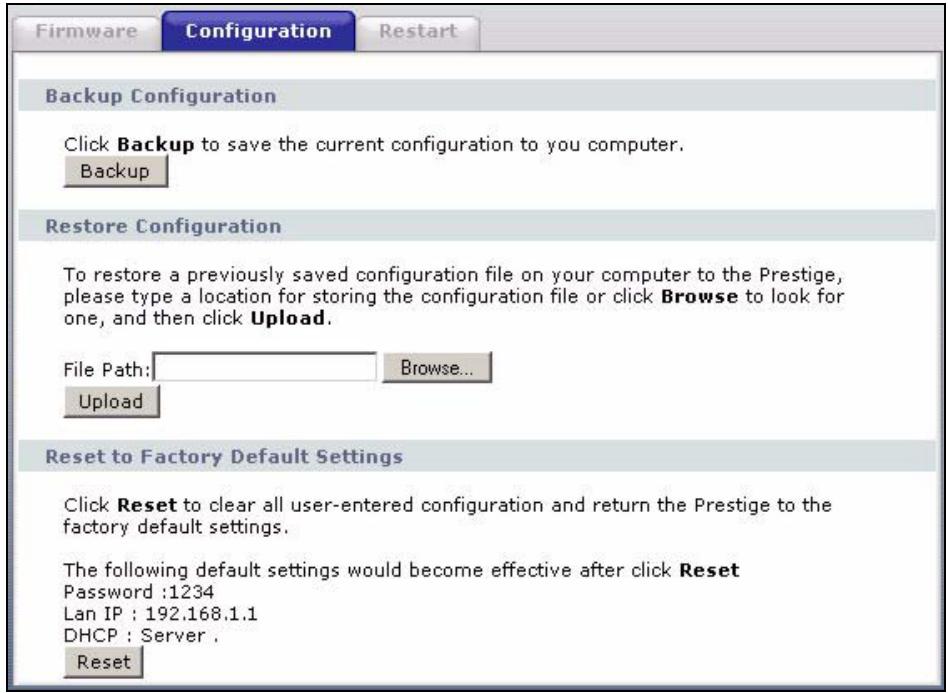Click the Backup button

[x=115, y=171]
